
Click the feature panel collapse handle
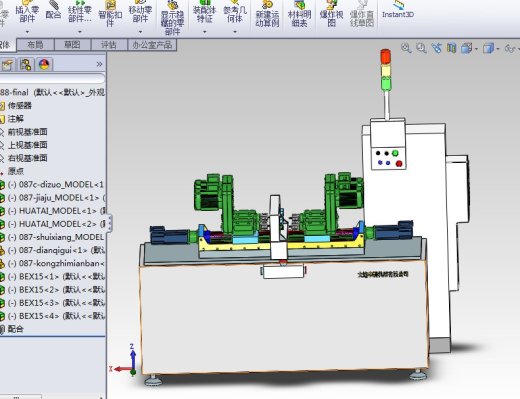click(x=110, y=223)
